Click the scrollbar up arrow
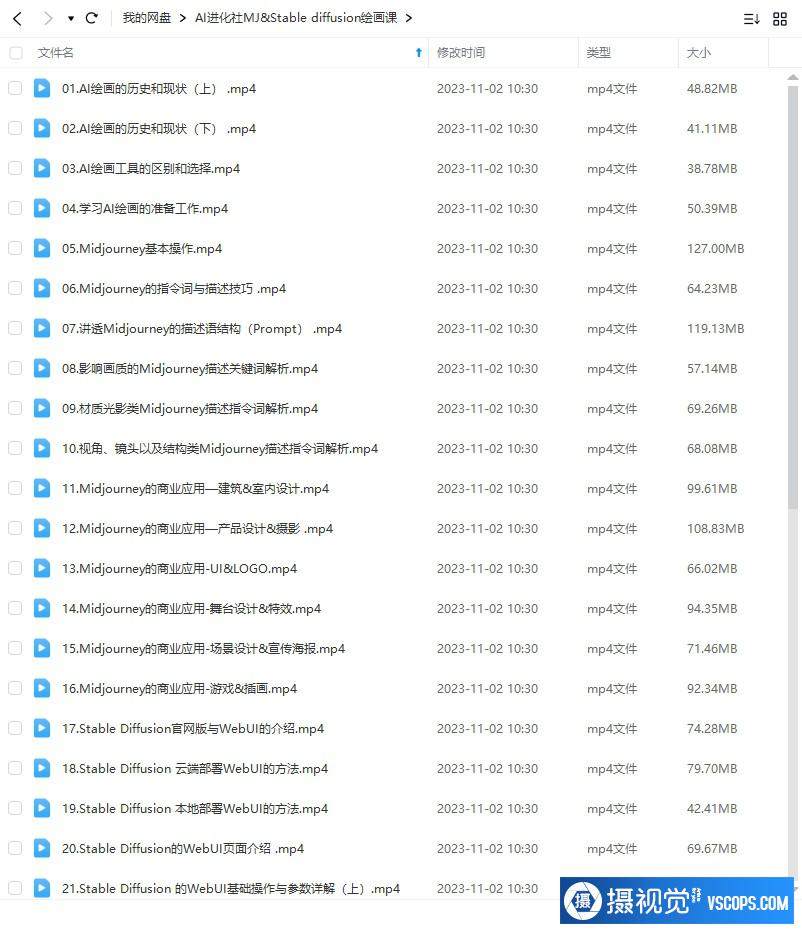Image resolution: width=802 pixels, height=932 pixels. (x=792, y=77)
